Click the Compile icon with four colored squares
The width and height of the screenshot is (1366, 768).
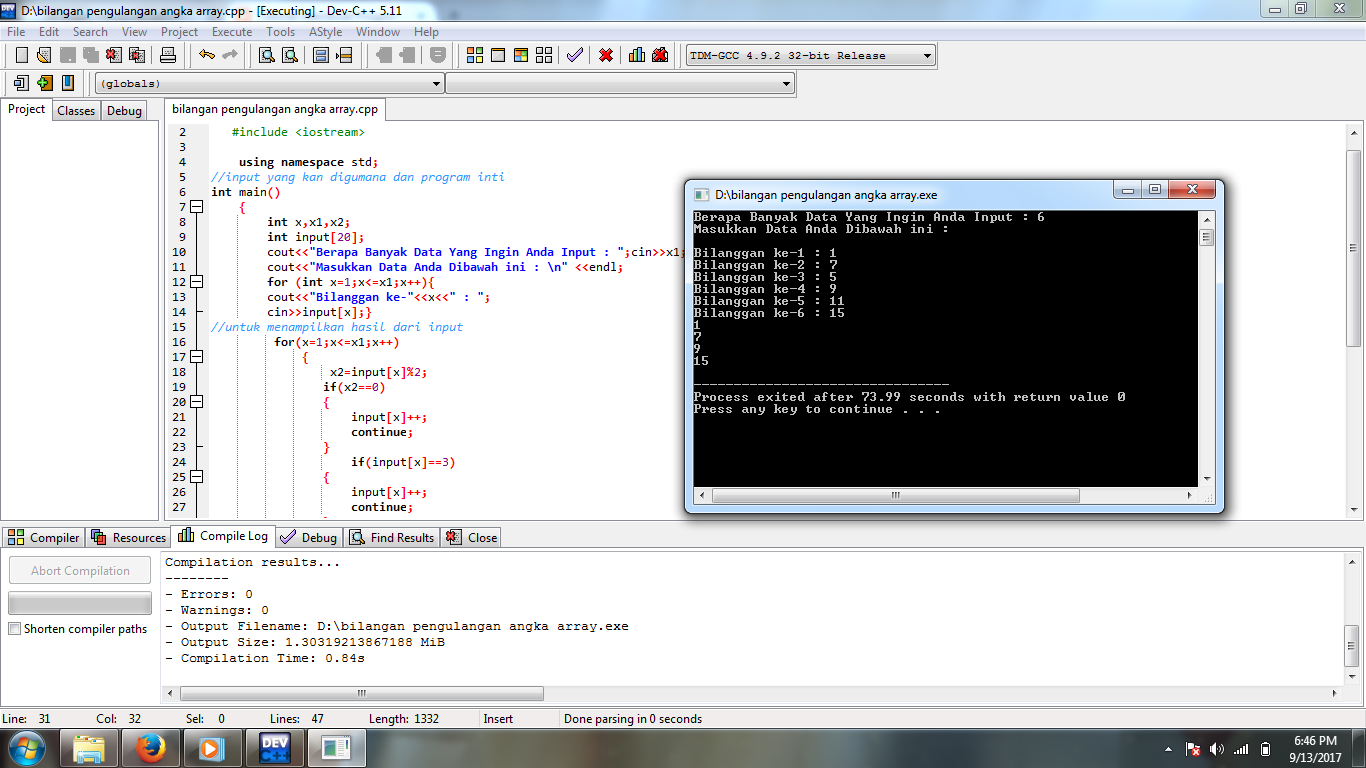[x=475, y=55]
